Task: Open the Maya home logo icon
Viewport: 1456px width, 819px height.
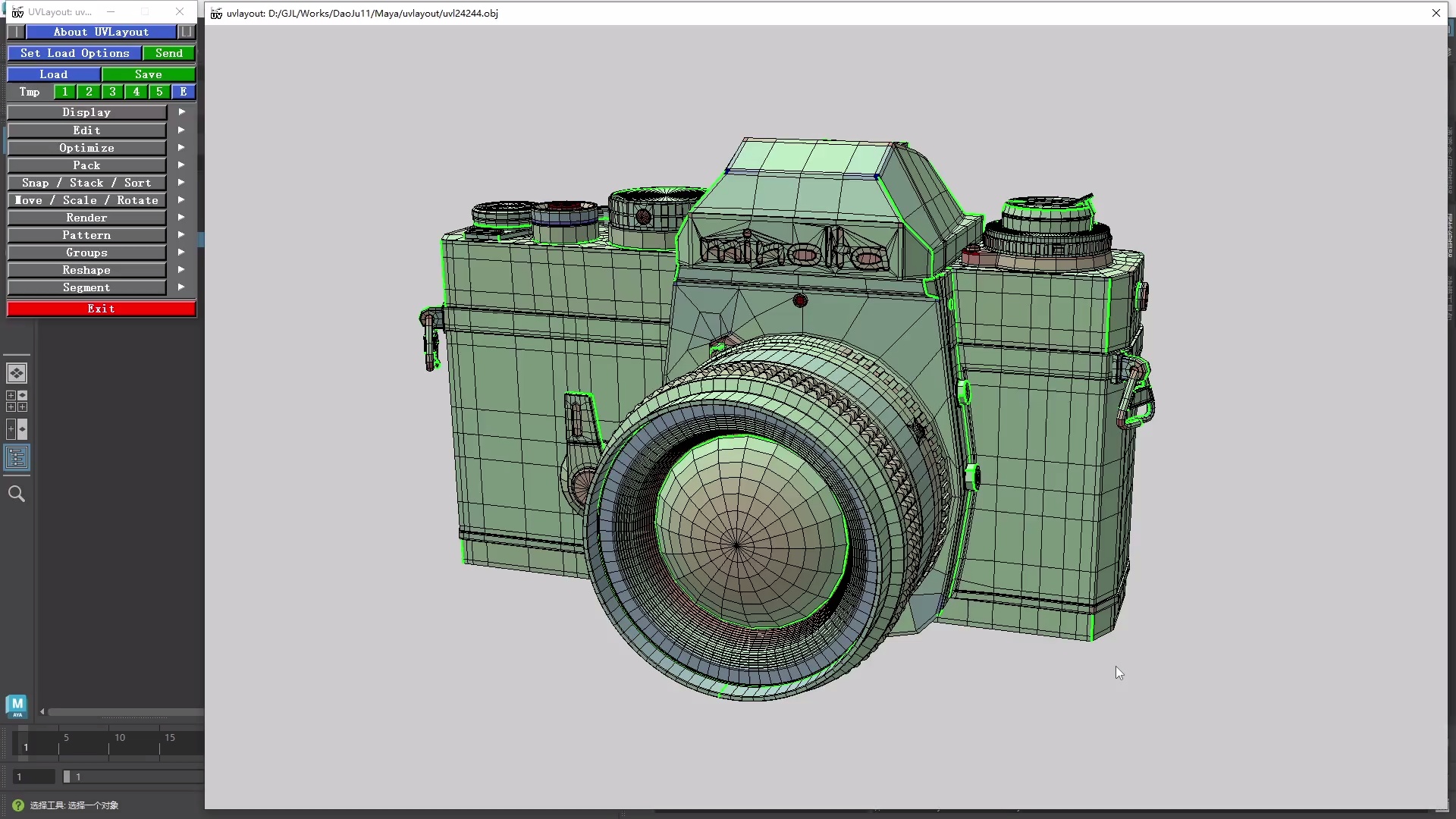Action: (17, 705)
